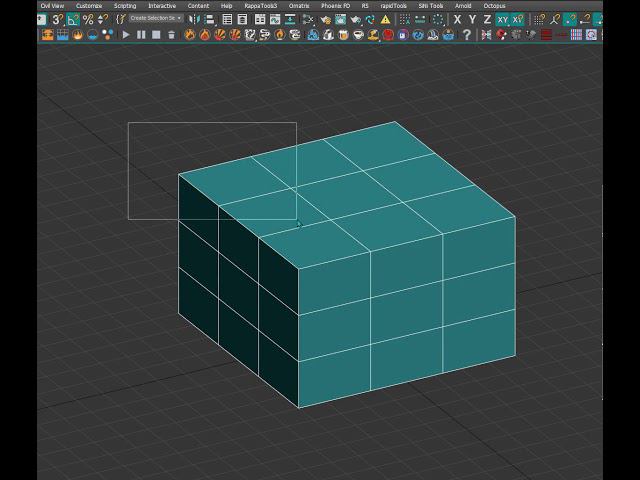Pause the Phoenix simulation
This screenshot has width=640, height=480.
tap(141, 35)
